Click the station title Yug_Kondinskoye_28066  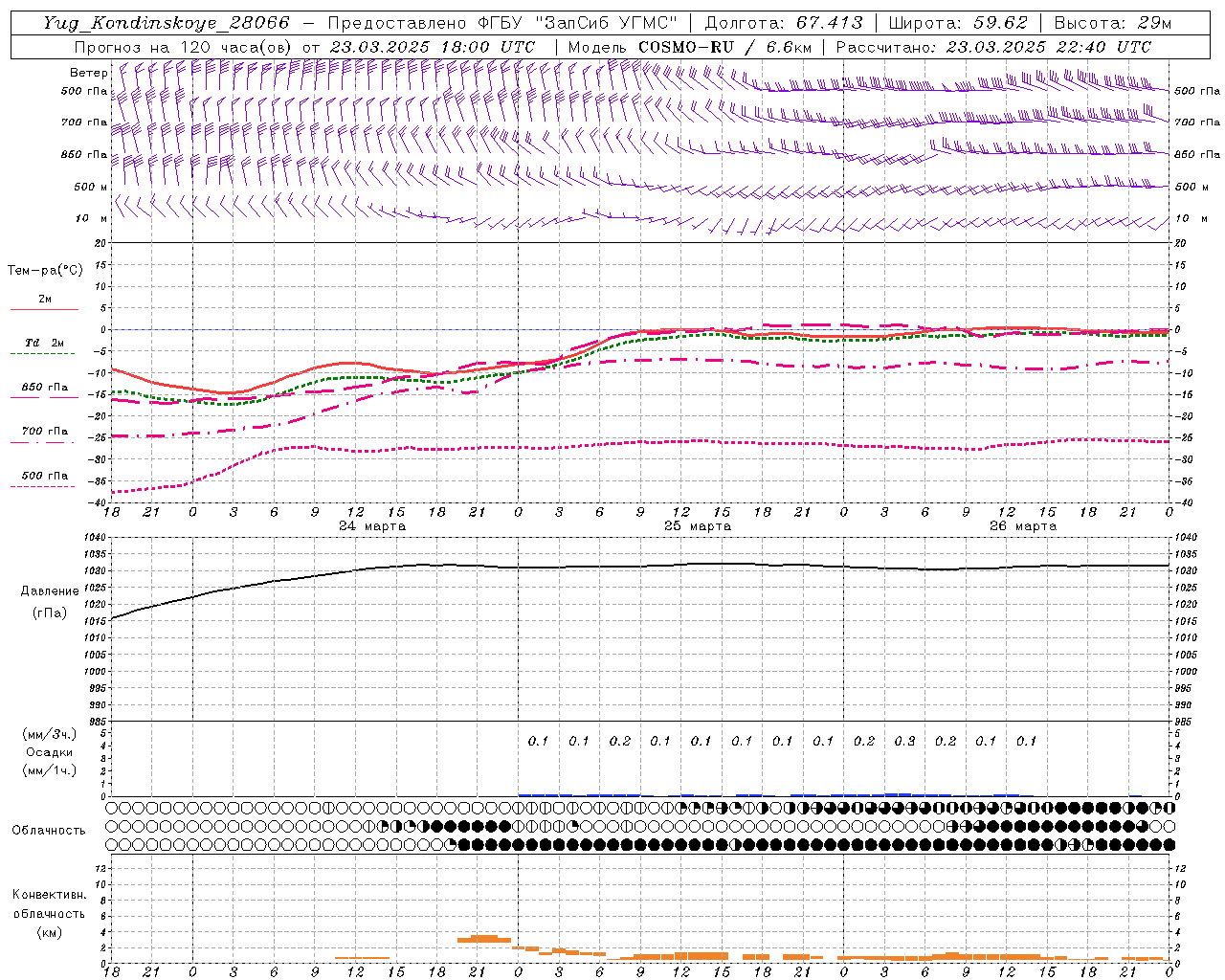tap(166, 23)
